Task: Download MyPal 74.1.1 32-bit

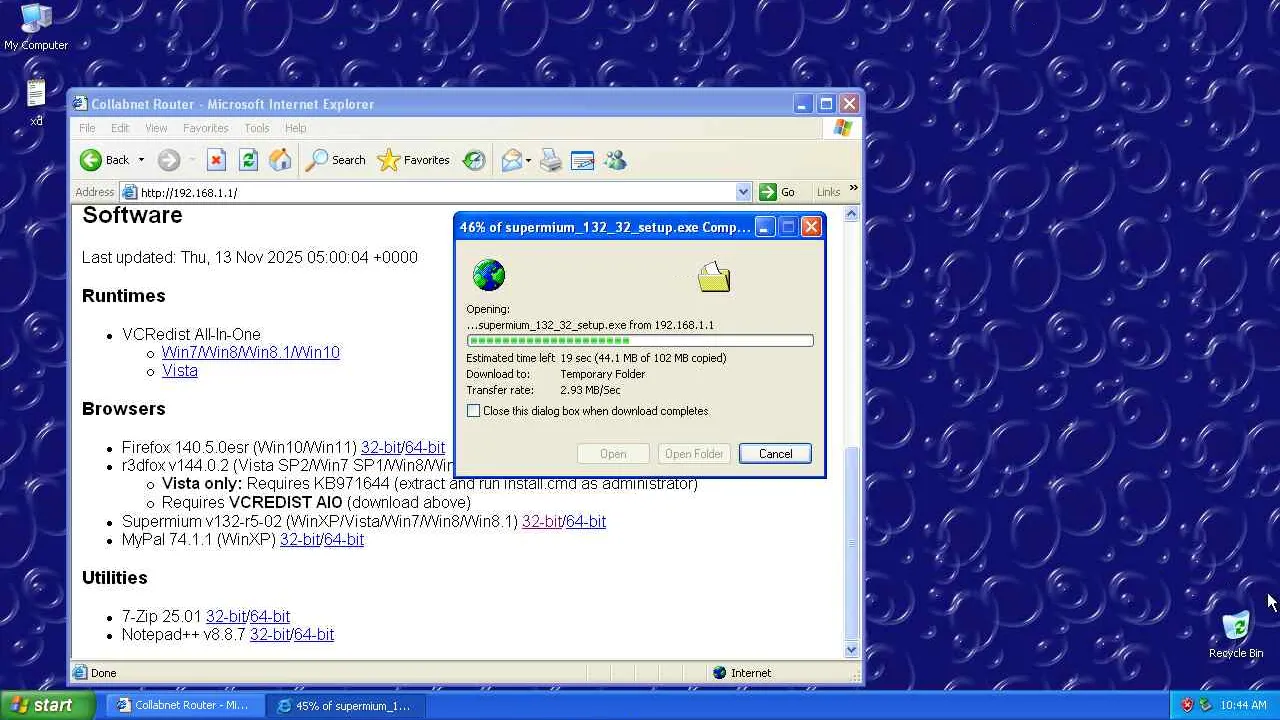Action: (300, 539)
